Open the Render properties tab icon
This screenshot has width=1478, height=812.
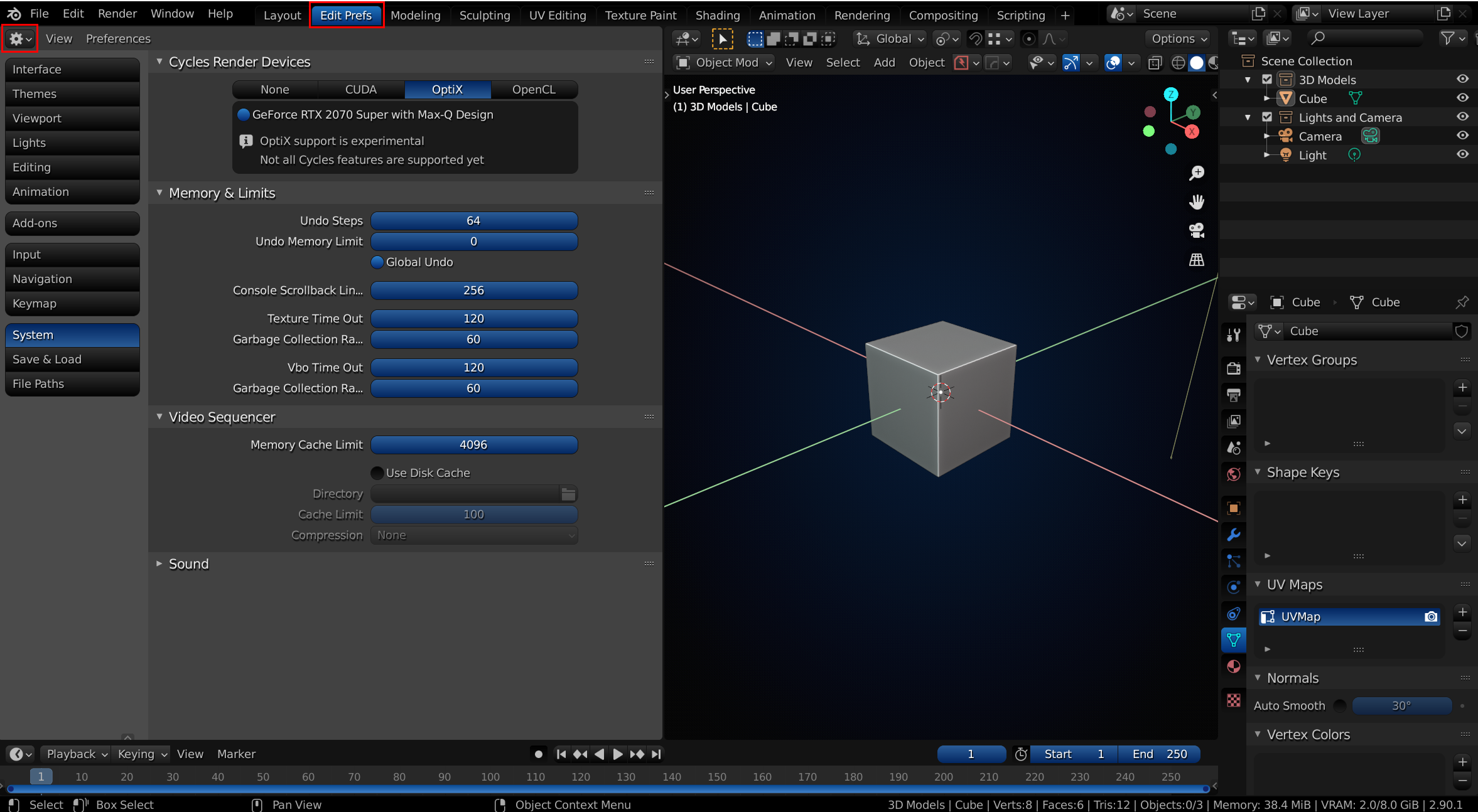pyautogui.click(x=1234, y=368)
